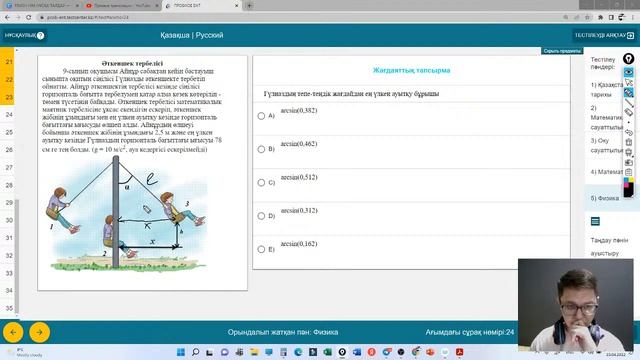Click the whiteboard easel icon in annotation bar
This screenshot has height=360, width=640.
629,152
